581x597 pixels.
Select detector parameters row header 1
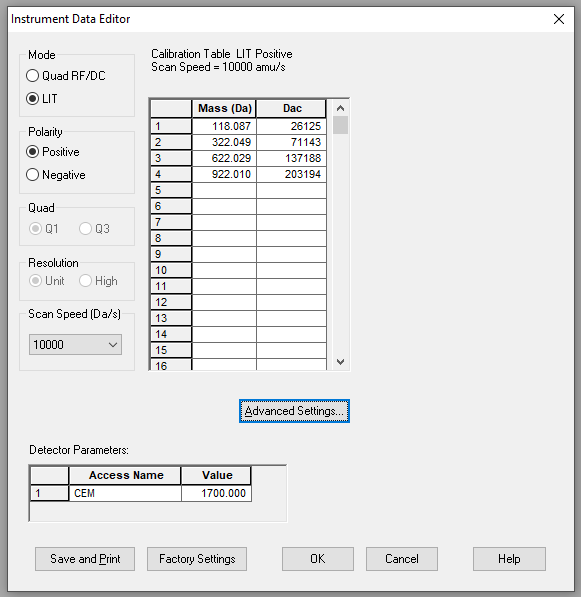(x=49, y=493)
